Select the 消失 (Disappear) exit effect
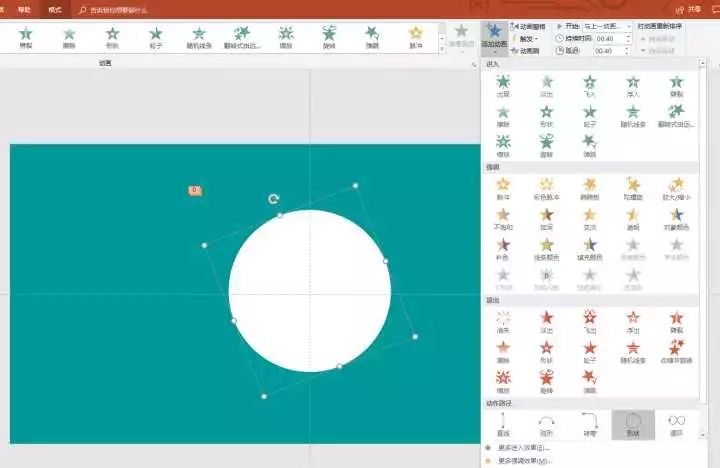720x468 pixels. tap(503, 320)
